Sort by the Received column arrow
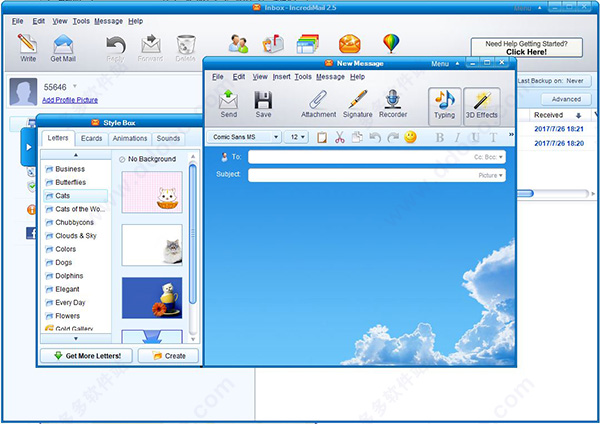 pyautogui.click(x=579, y=115)
